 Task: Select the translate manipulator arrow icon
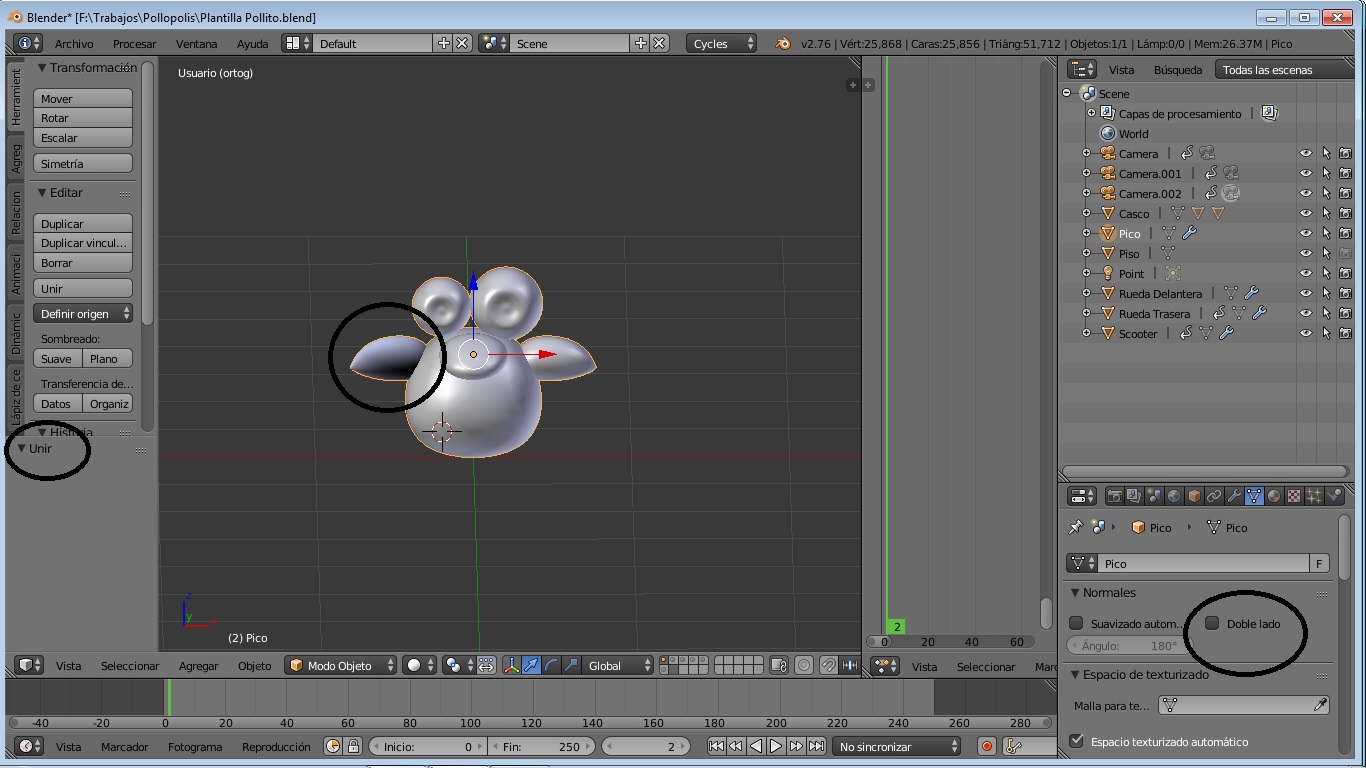point(532,665)
